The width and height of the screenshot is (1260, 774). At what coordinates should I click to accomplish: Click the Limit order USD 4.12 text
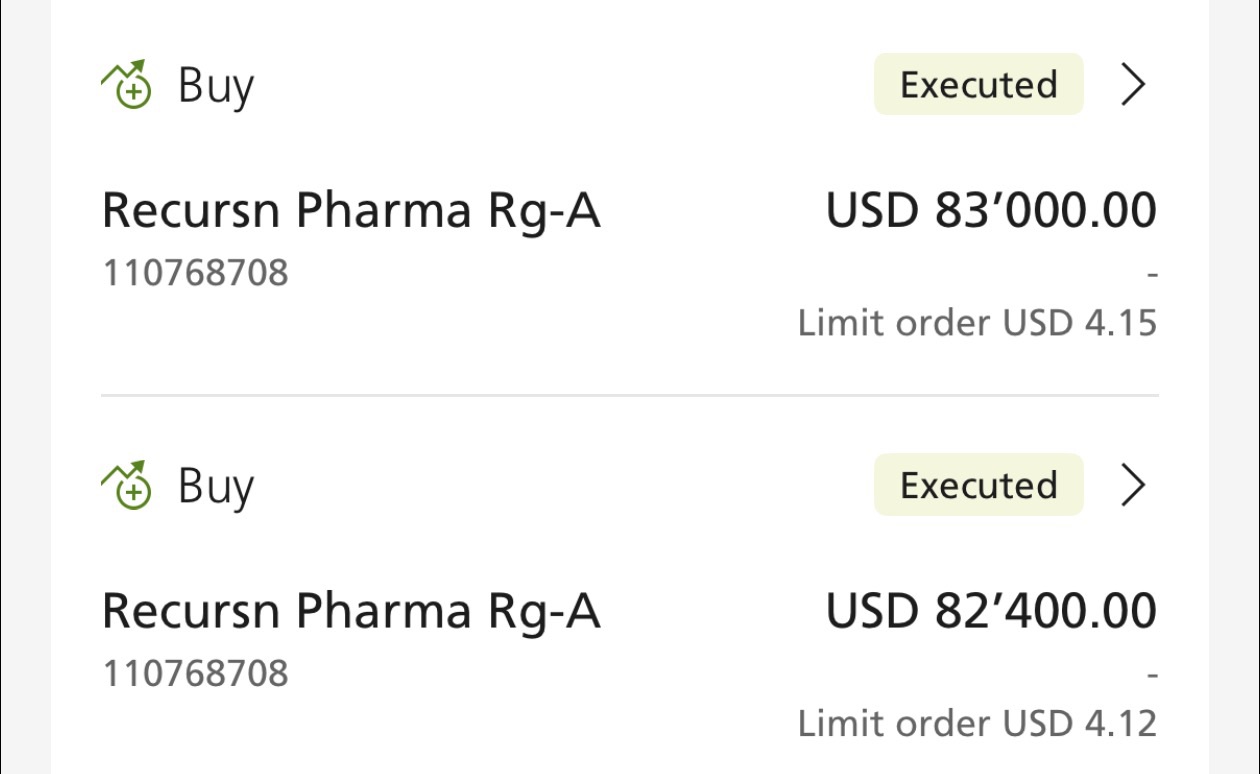tap(977, 723)
